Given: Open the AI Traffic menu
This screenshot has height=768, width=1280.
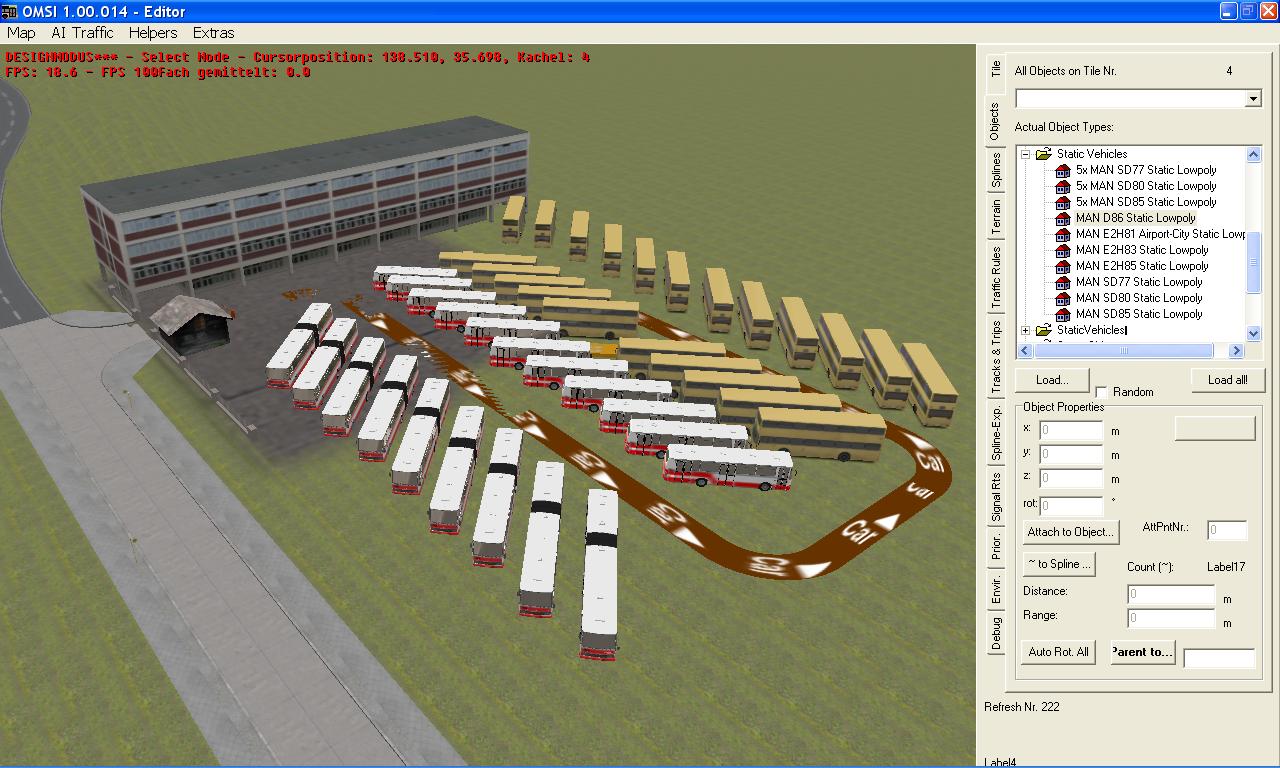Looking at the screenshot, I should point(82,33).
